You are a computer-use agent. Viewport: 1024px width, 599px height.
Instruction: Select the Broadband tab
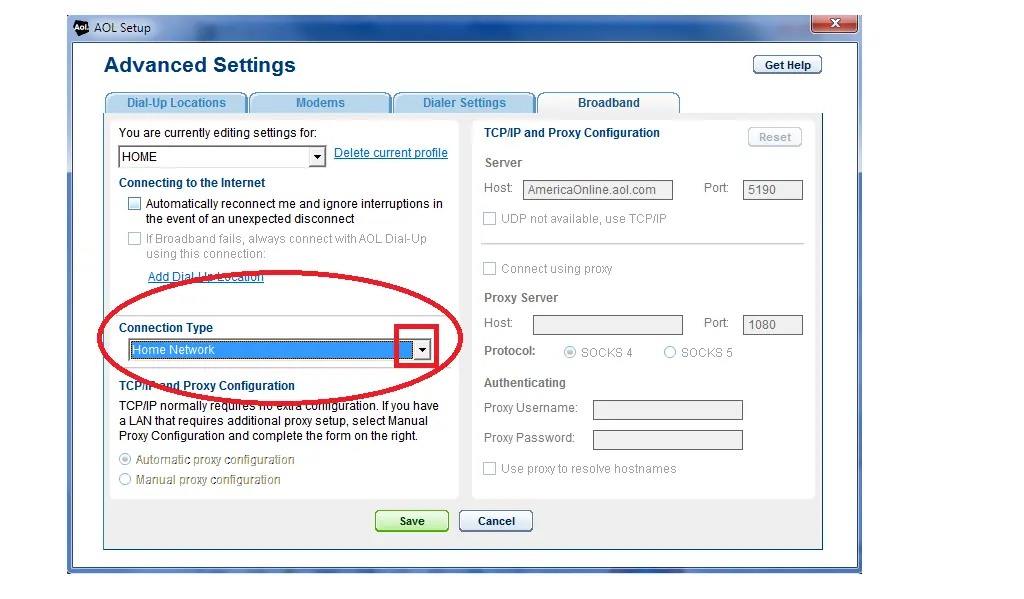pos(609,103)
